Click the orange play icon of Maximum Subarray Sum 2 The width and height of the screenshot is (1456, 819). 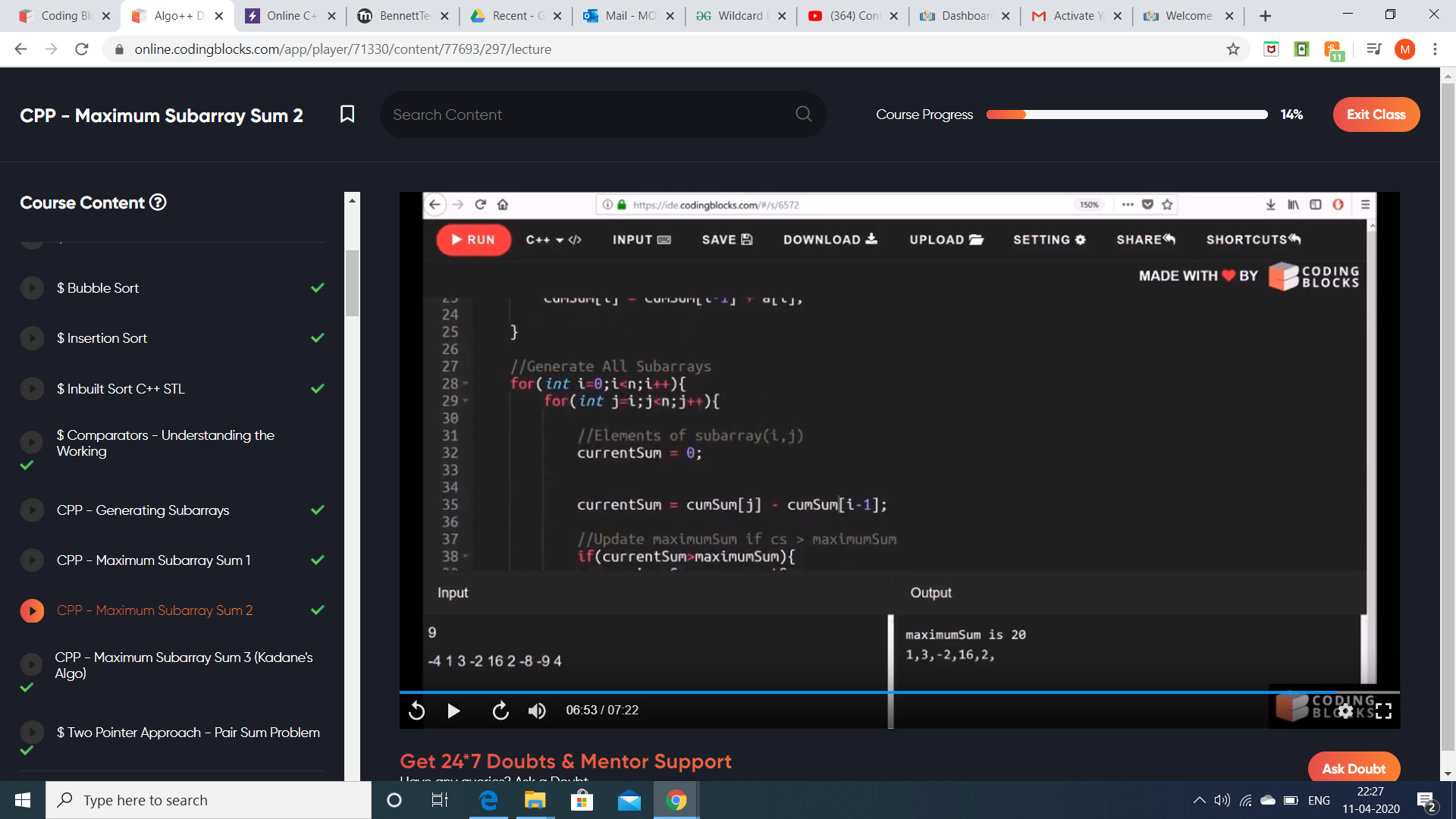pos(32,610)
